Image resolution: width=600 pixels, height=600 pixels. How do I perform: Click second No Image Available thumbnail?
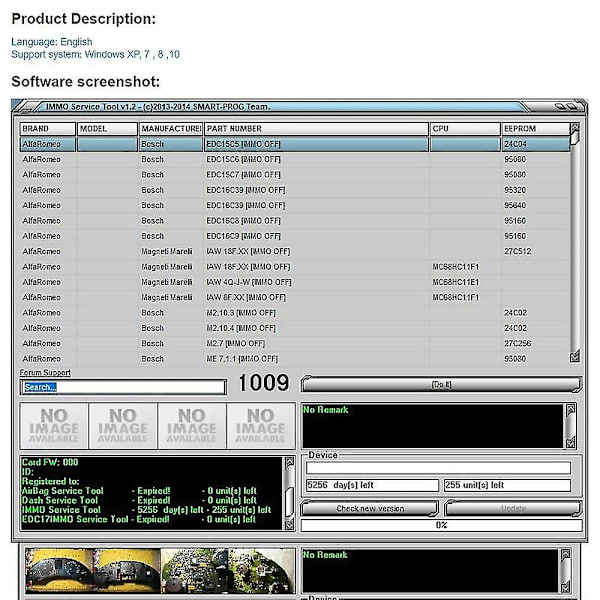coord(123,426)
